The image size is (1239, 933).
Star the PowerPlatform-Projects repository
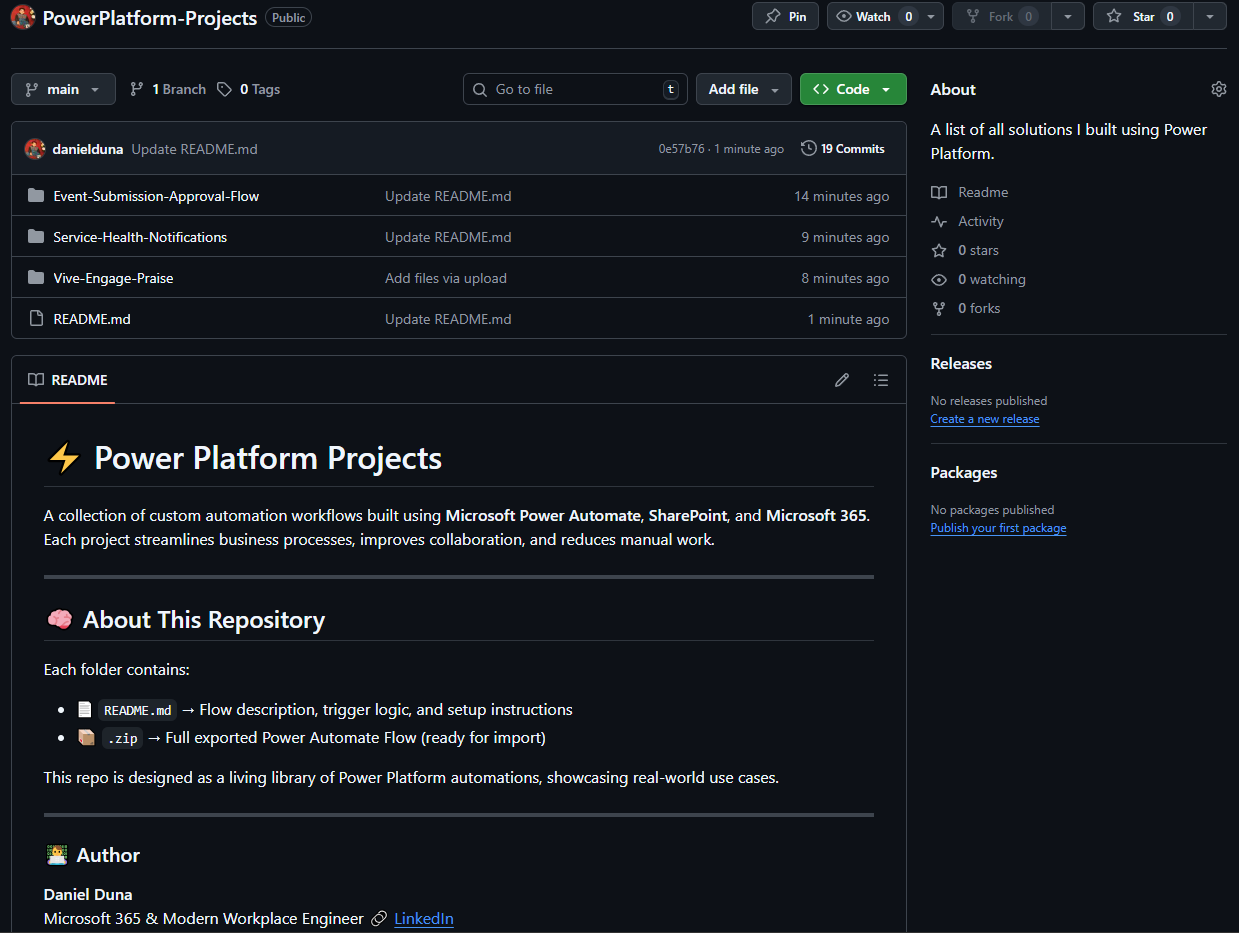pos(1142,16)
